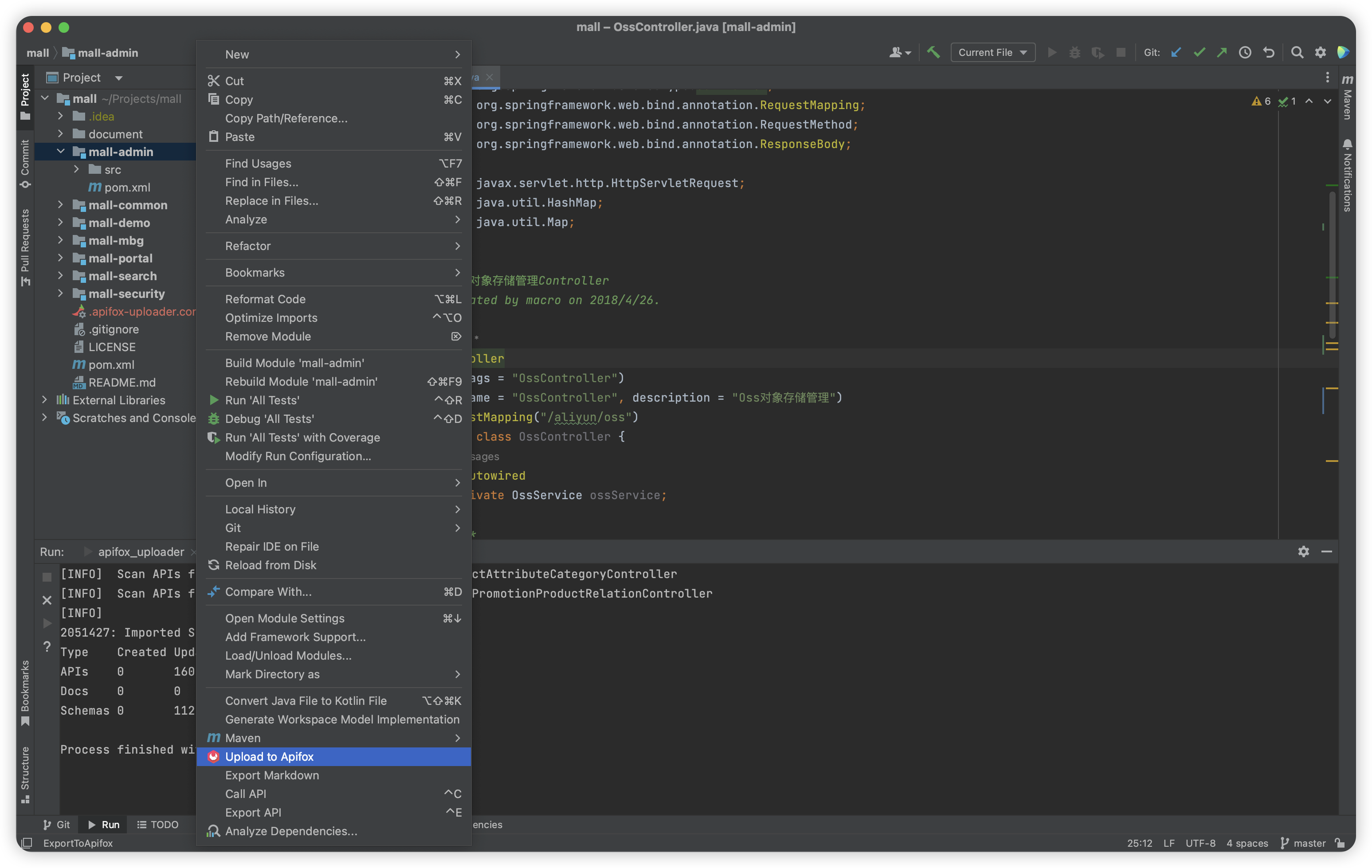Choose Reload from Disk
This screenshot has width=1372, height=868.
point(333,565)
